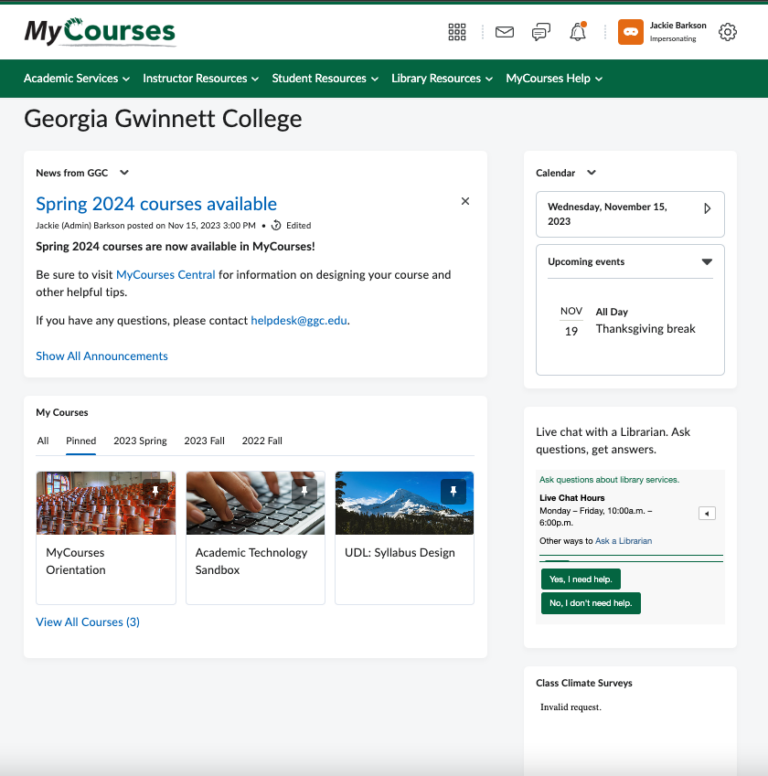Follow the MyCourses Central link

[166, 275]
